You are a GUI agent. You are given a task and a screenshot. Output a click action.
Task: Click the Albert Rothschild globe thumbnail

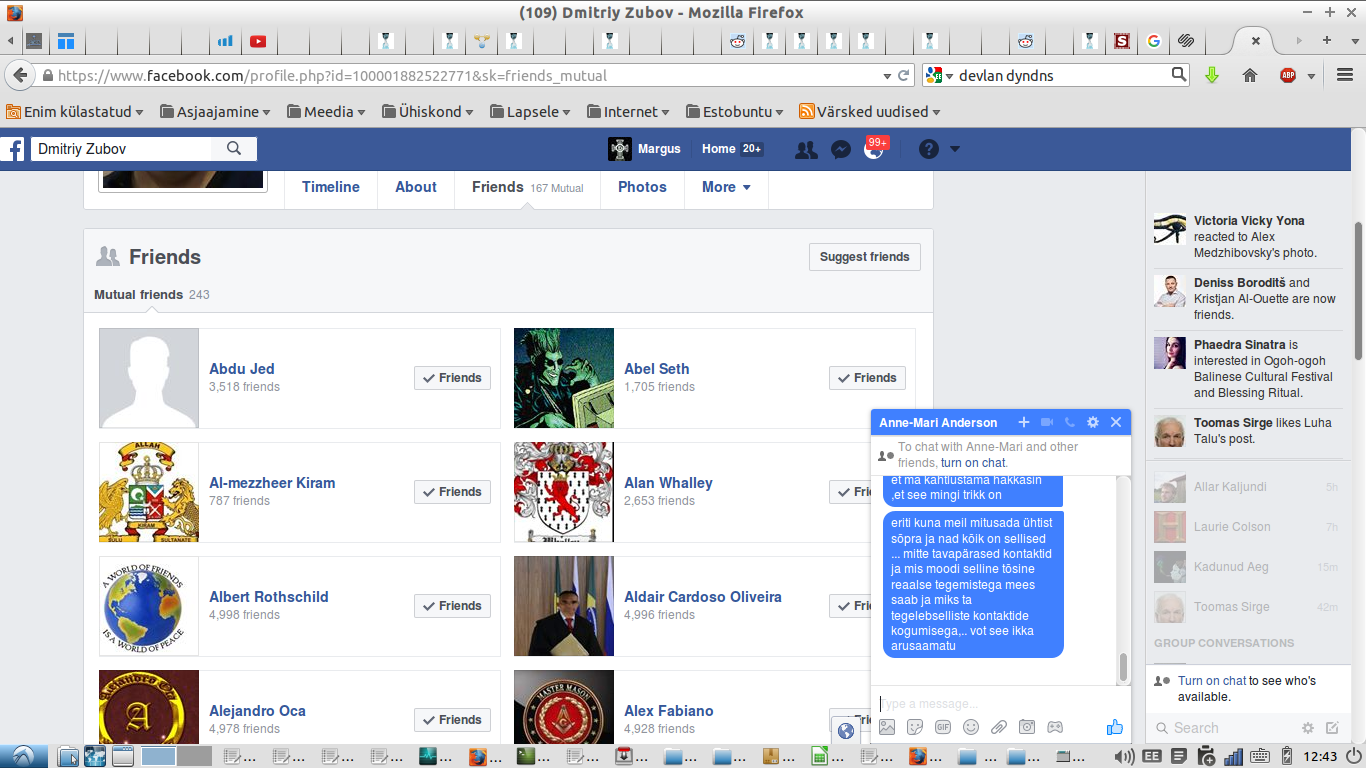tap(149, 606)
